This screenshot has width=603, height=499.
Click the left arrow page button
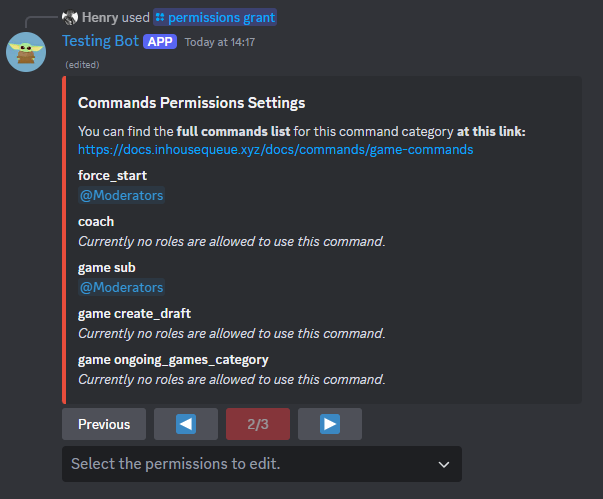pos(186,424)
